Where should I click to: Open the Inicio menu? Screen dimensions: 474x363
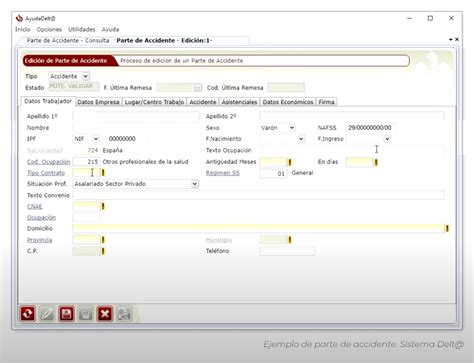(x=22, y=29)
